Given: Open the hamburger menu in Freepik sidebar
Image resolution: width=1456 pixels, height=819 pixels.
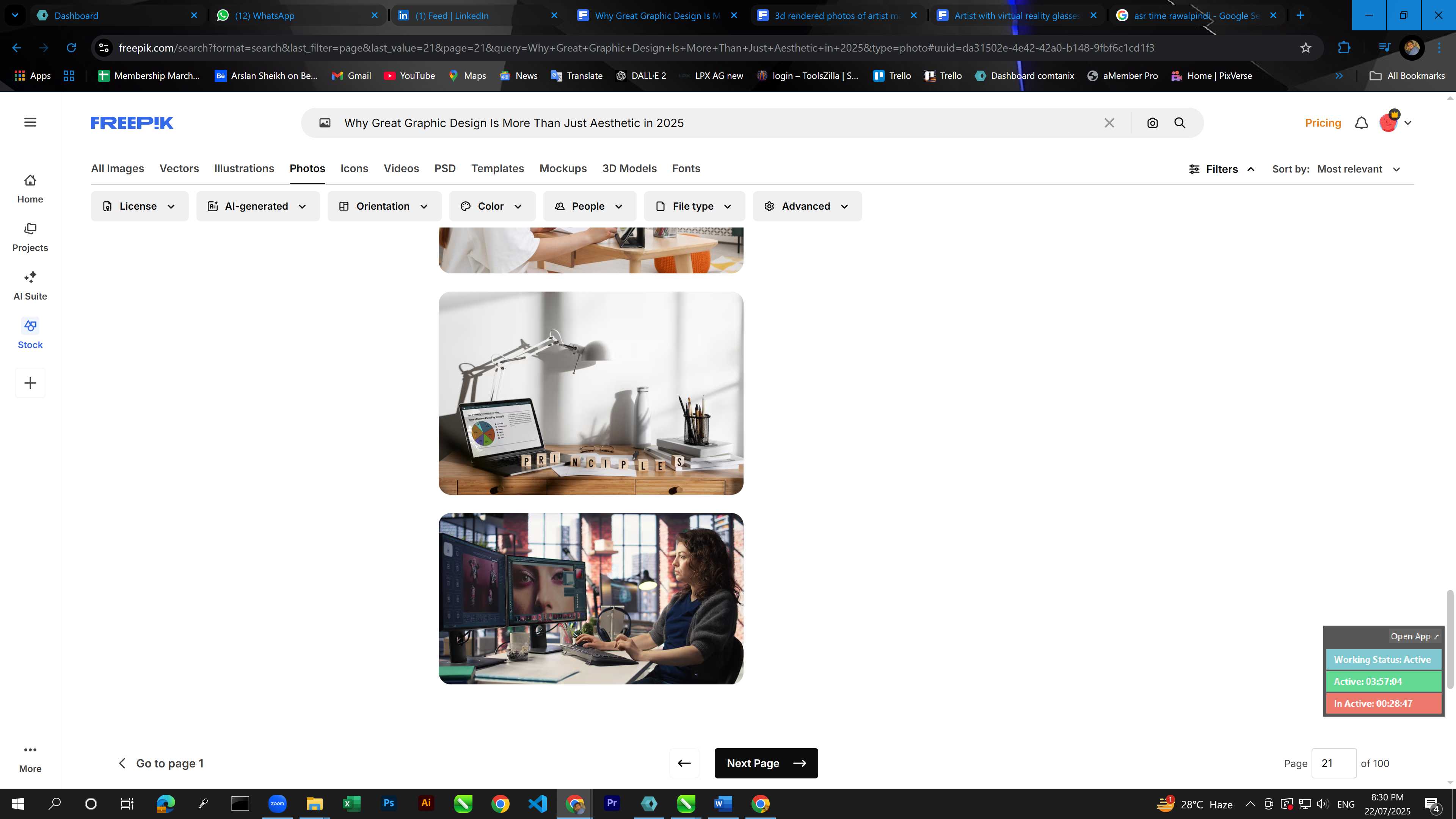Looking at the screenshot, I should pyautogui.click(x=30, y=122).
